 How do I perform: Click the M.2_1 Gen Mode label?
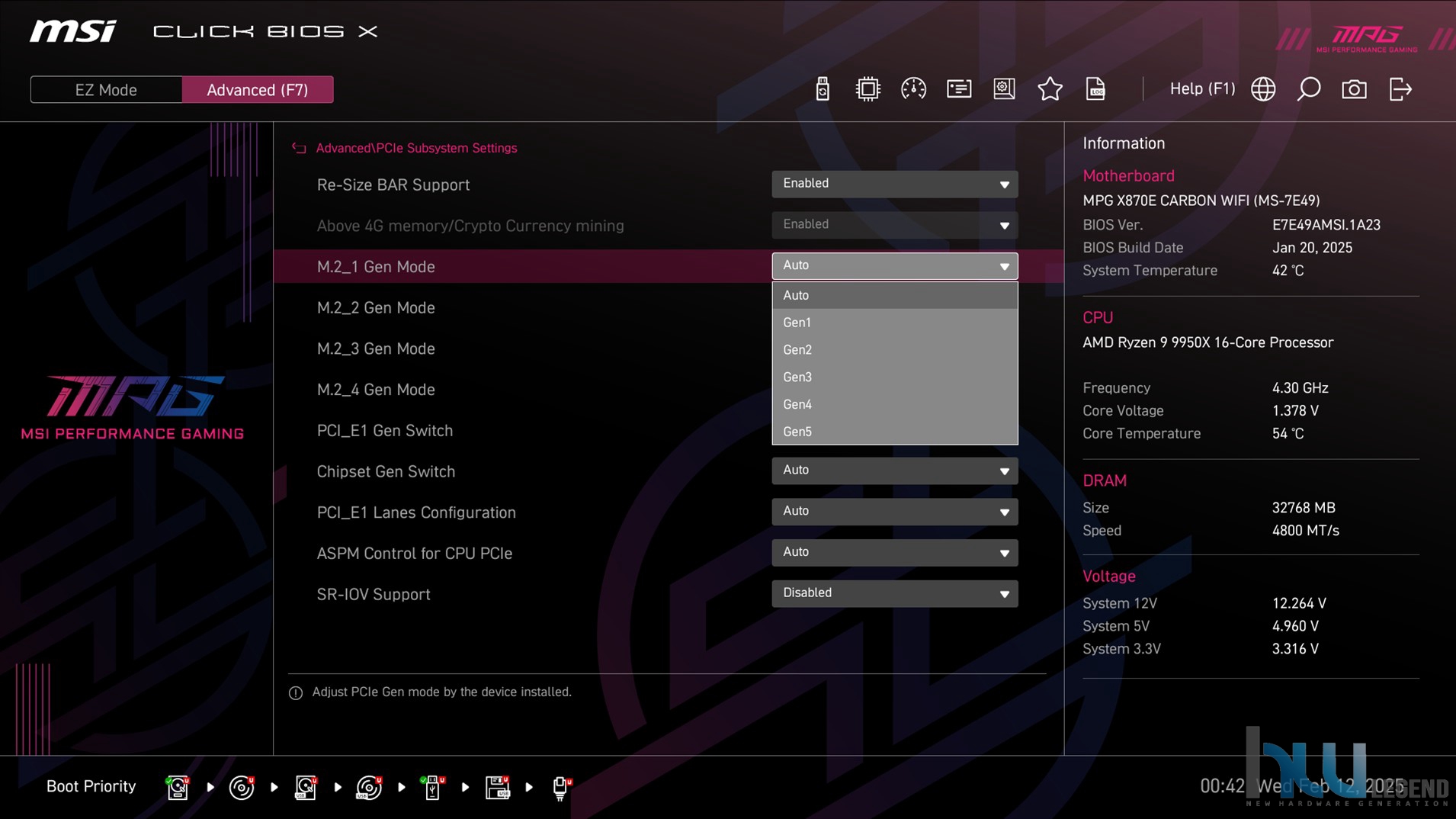point(376,267)
